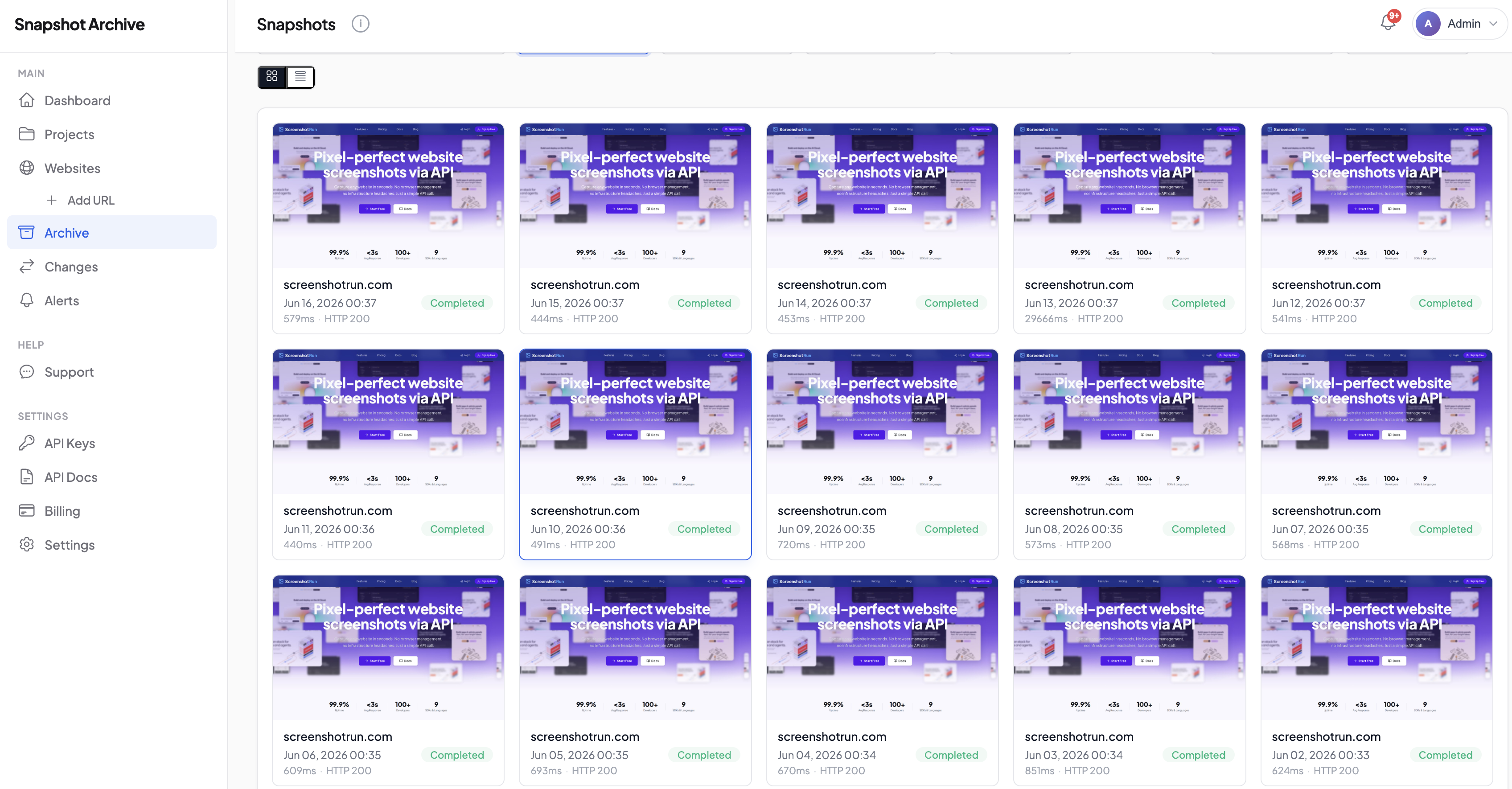Open the Alerts menu item
Screen dimensions: 1512x789
click(111, 300)
